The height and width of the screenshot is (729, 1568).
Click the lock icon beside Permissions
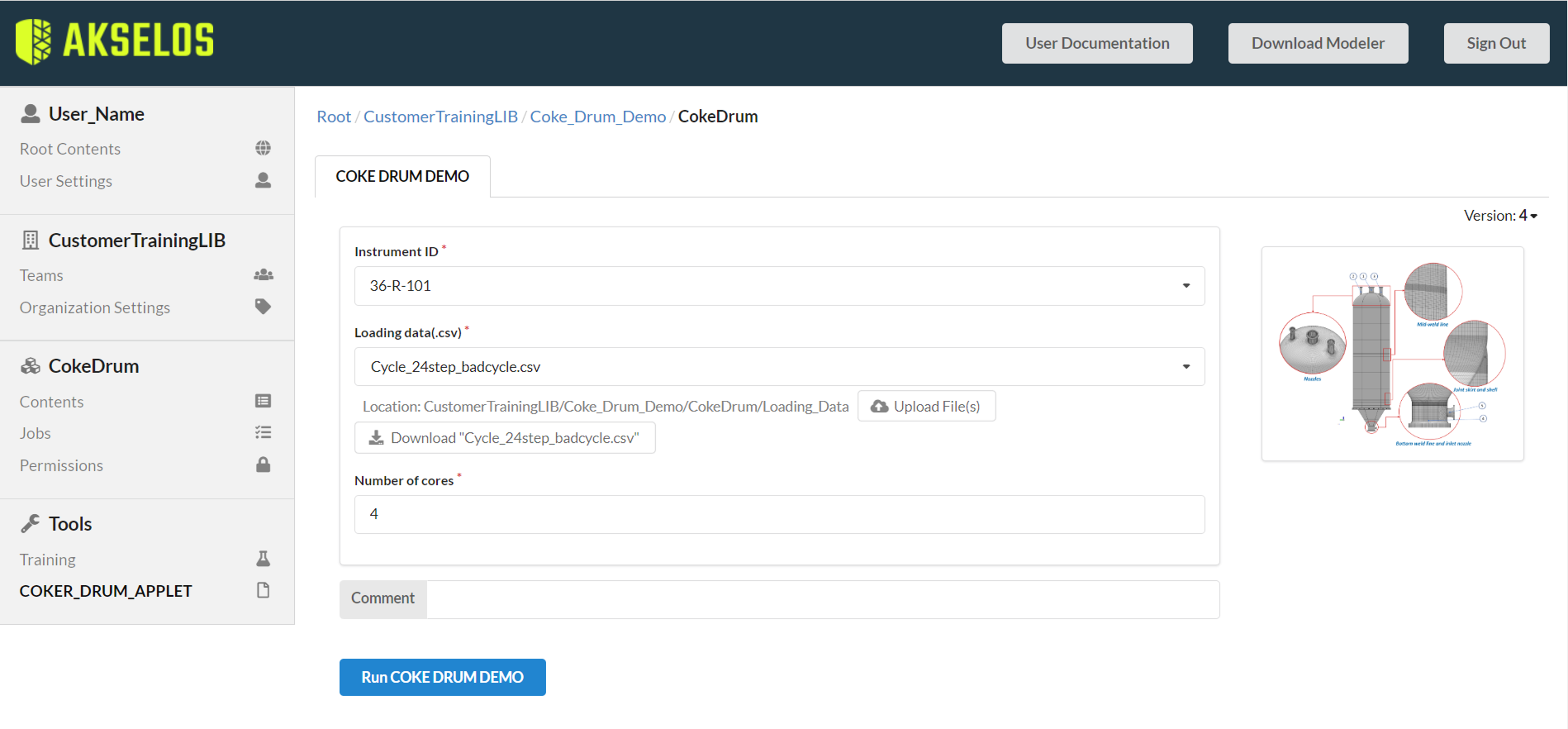263,465
